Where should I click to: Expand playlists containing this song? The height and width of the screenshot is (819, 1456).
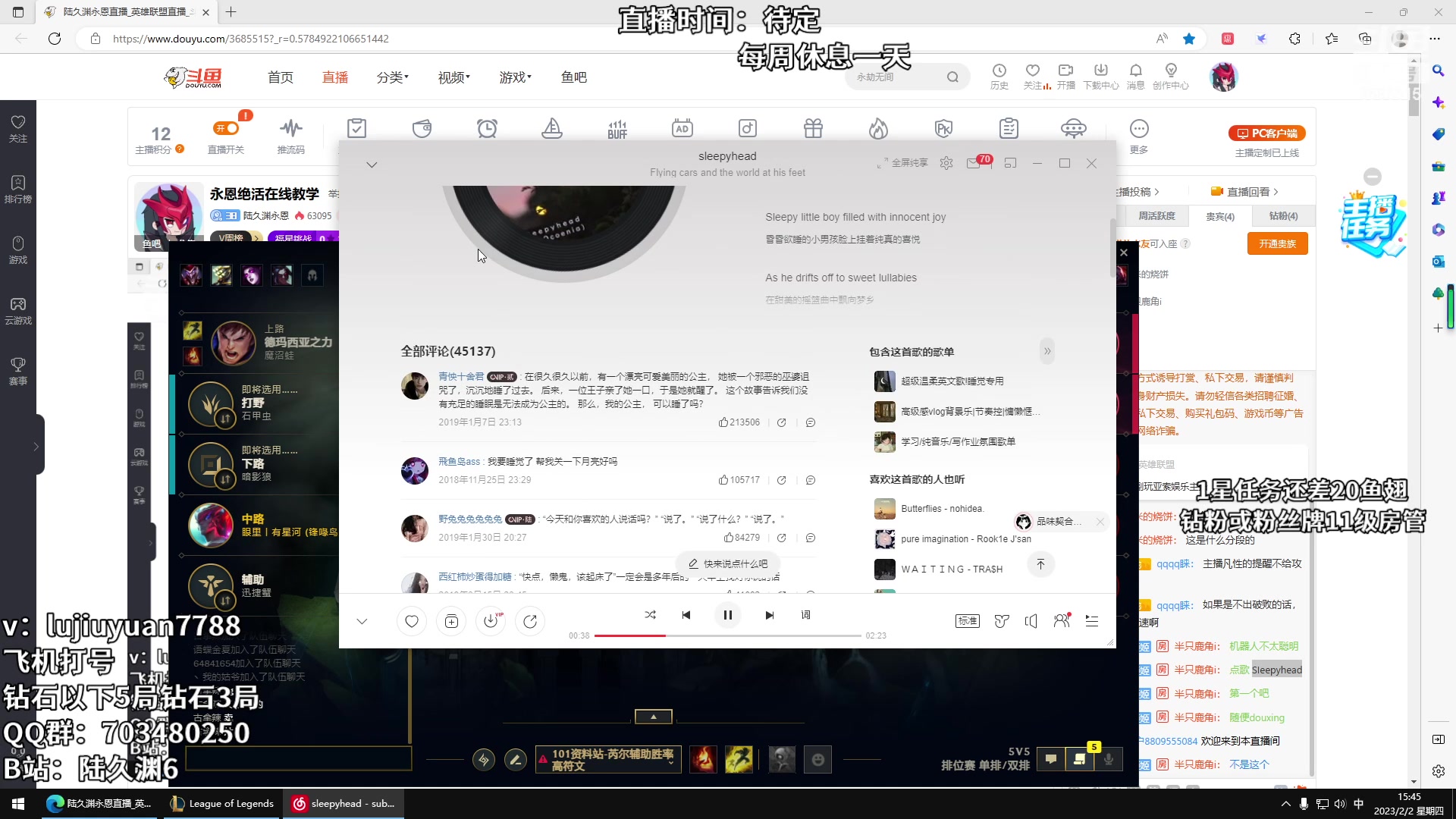pos(1047,351)
